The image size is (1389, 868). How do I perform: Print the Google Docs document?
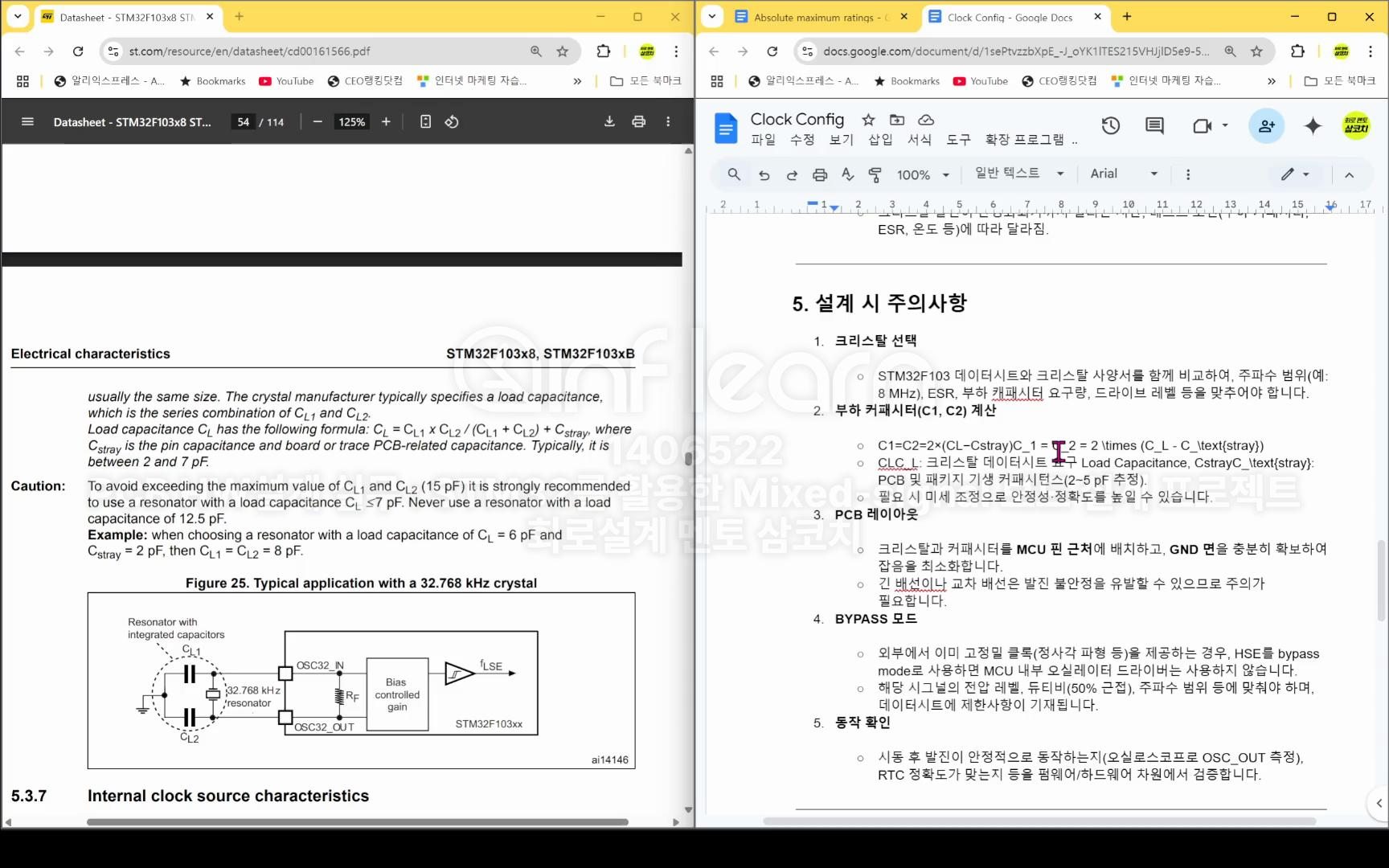pos(820,174)
